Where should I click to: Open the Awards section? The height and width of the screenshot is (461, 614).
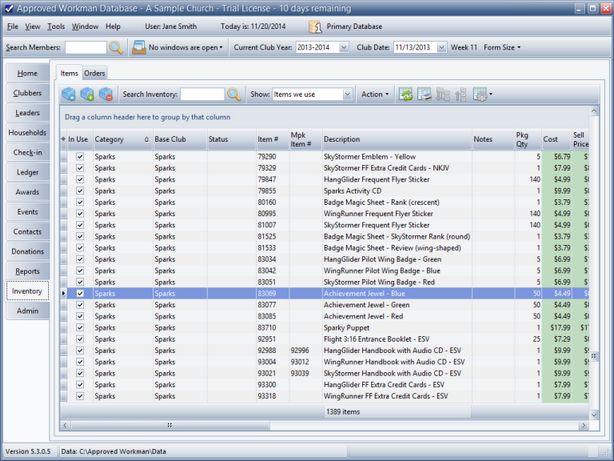pyautogui.click(x=27, y=192)
